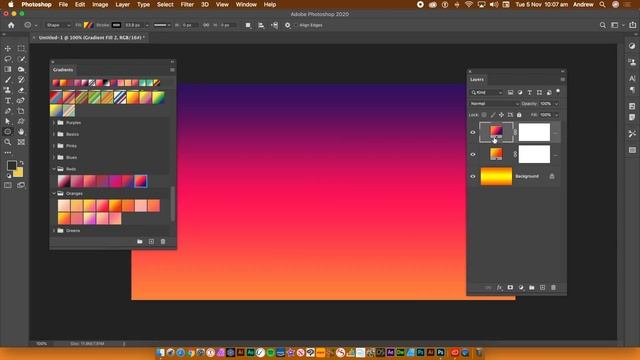The image size is (640, 360).
Task: Create new group in Layers panel
Action: point(531,288)
